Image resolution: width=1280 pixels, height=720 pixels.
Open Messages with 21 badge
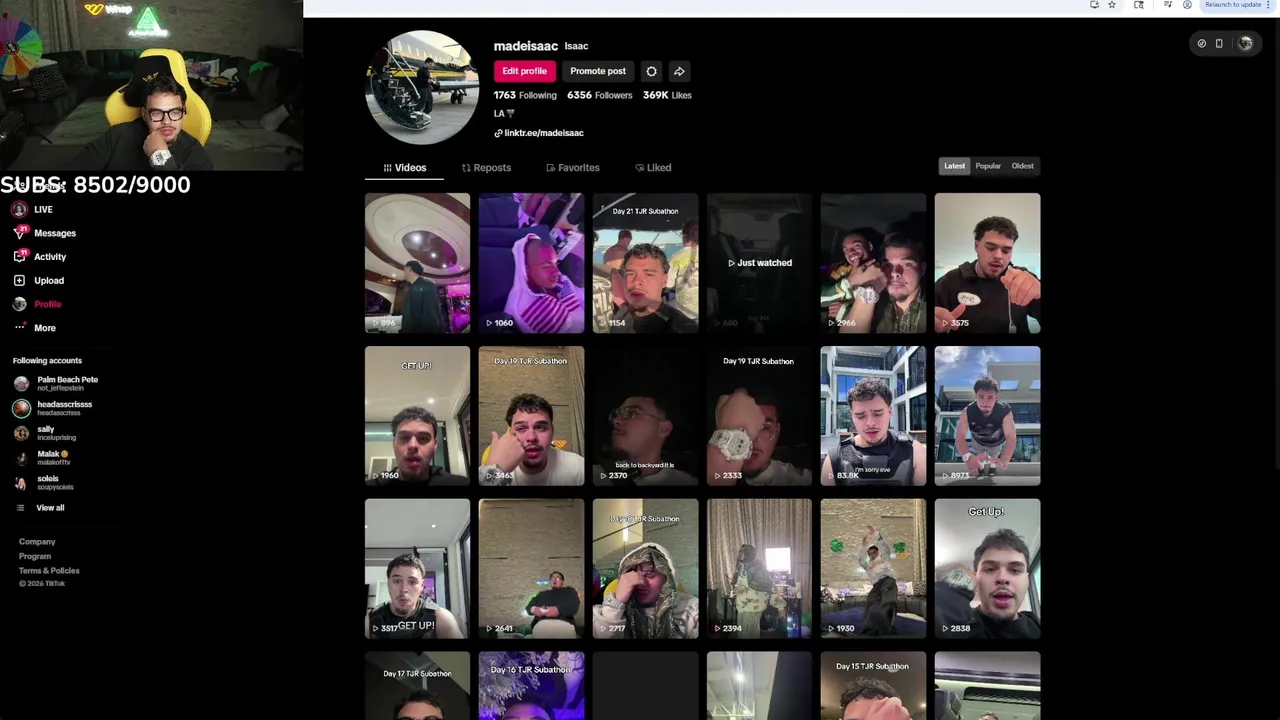click(45, 233)
